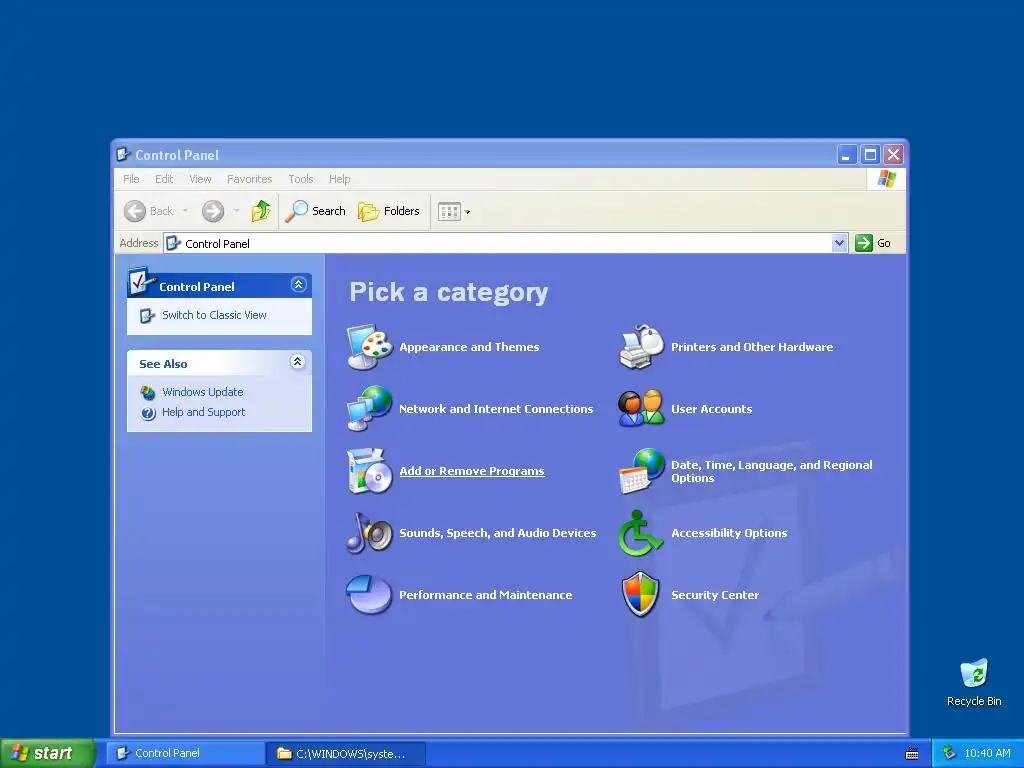
Task: Switch to the C:\WINDOWS\syste... taskbar button
Action: point(346,754)
